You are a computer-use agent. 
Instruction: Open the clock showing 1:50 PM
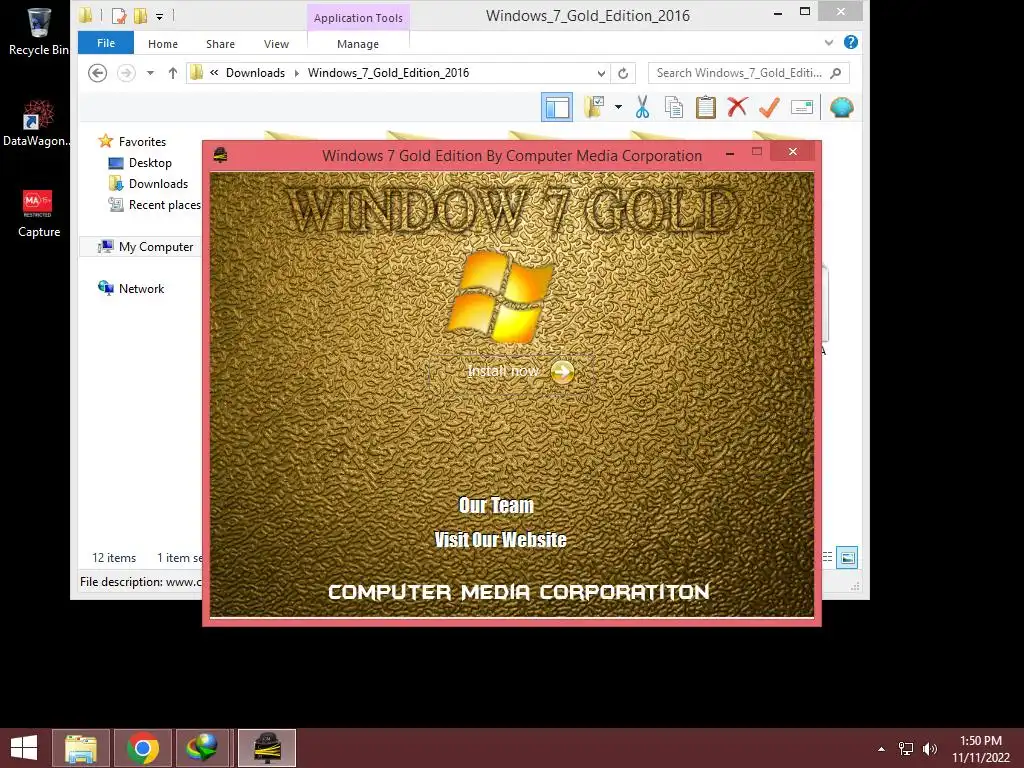point(981,748)
